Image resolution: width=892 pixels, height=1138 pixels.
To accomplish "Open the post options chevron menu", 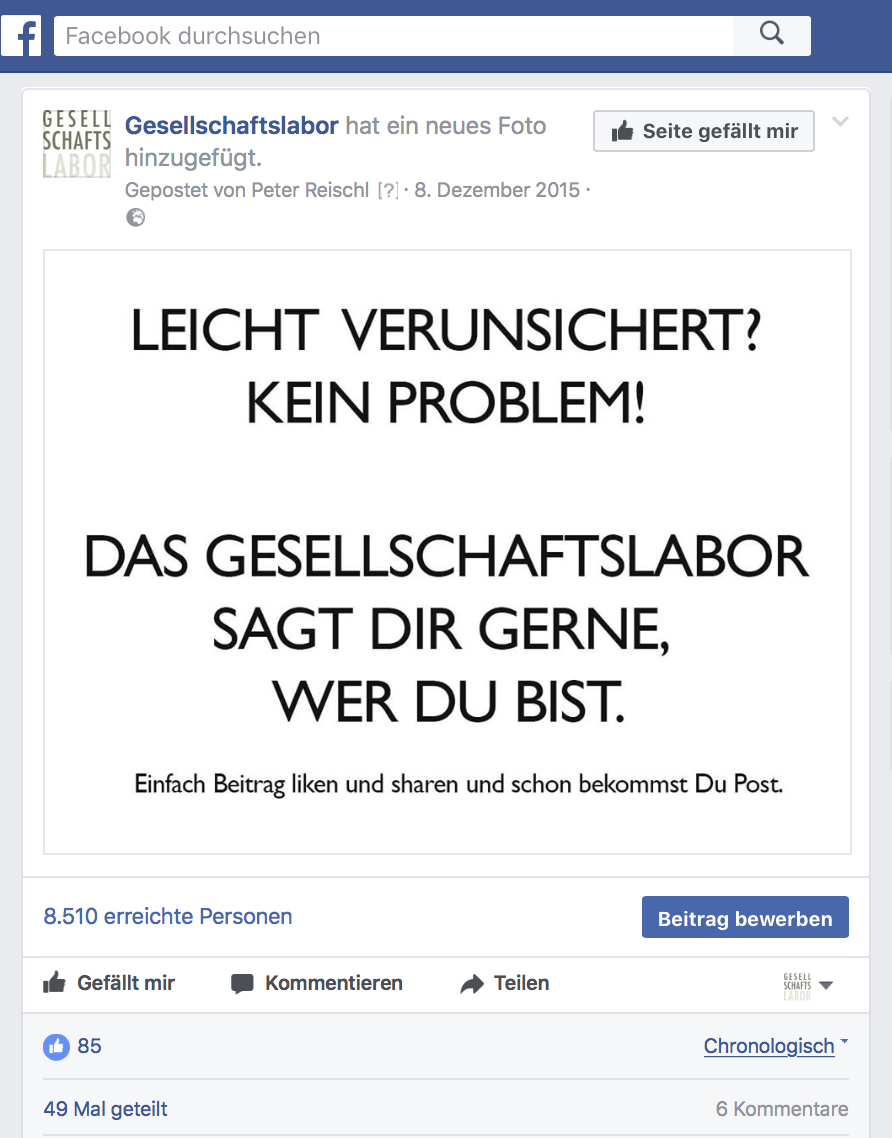I will pos(840,122).
